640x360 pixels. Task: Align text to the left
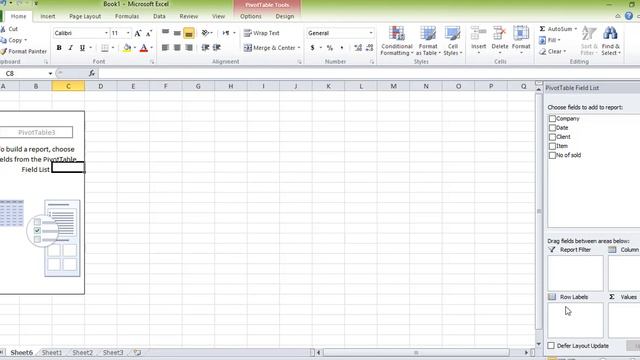(x=165, y=48)
